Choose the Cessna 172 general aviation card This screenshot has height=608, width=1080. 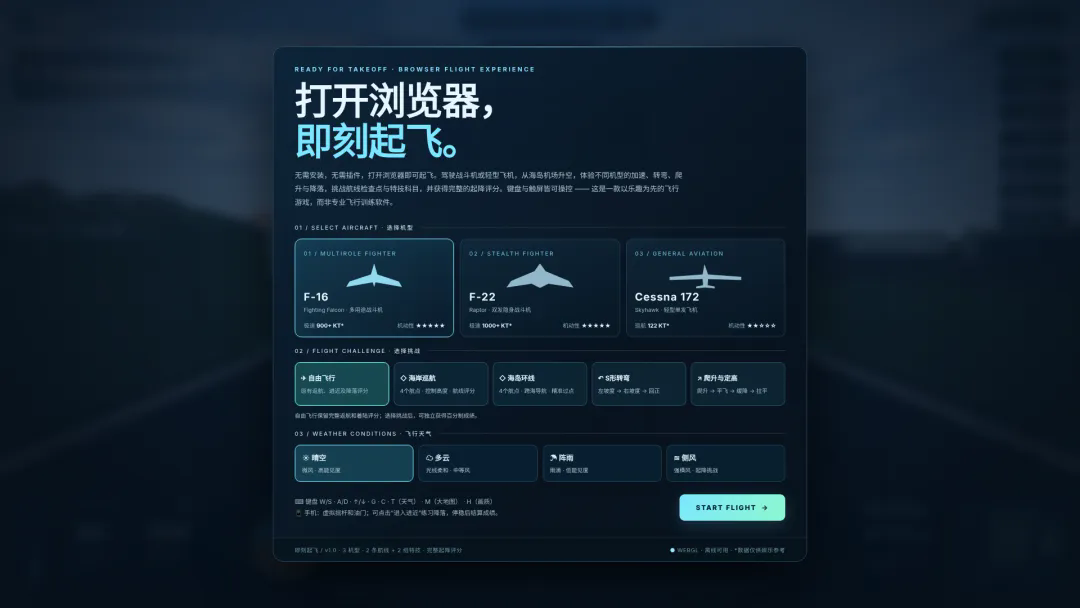pyautogui.click(x=705, y=288)
